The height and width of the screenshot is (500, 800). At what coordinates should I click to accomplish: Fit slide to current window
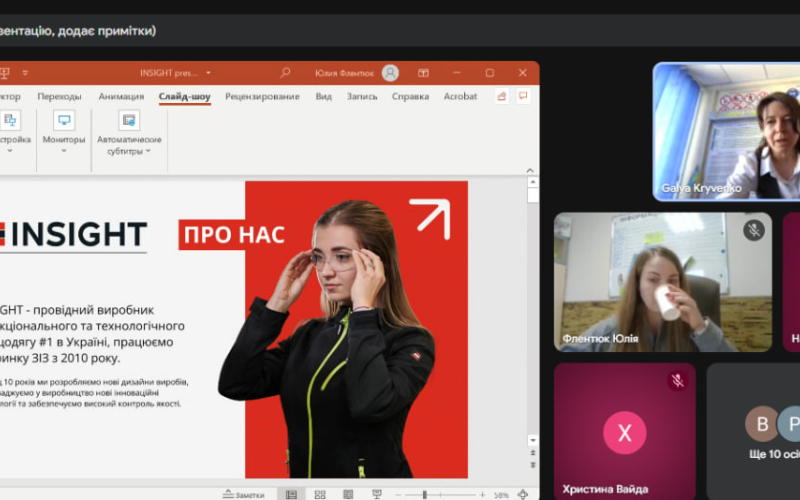[x=523, y=494]
